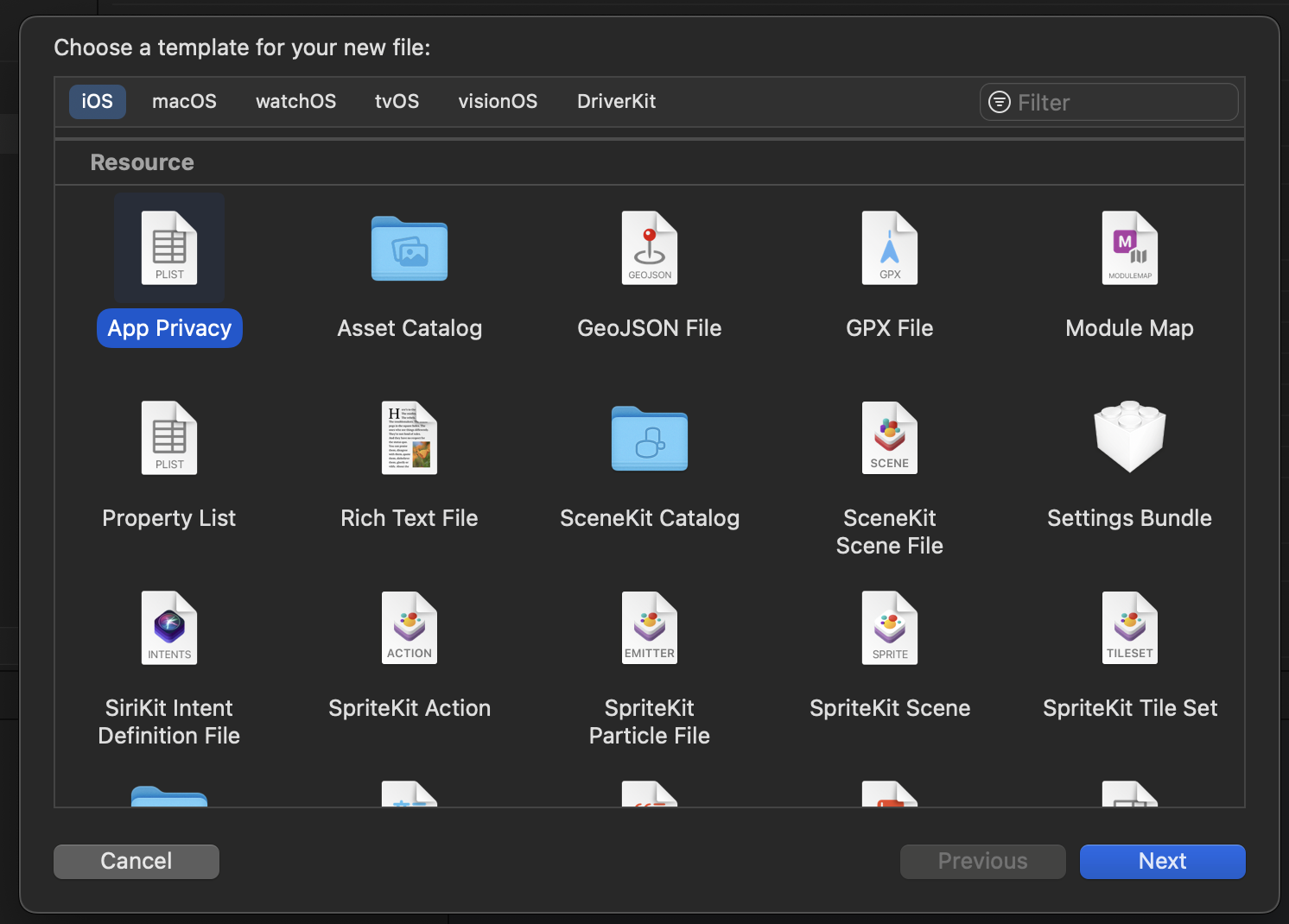Image resolution: width=1289 pixels, height=924 pixels.
Task: Pick the GPX File template icon
Action: point(890,249)
